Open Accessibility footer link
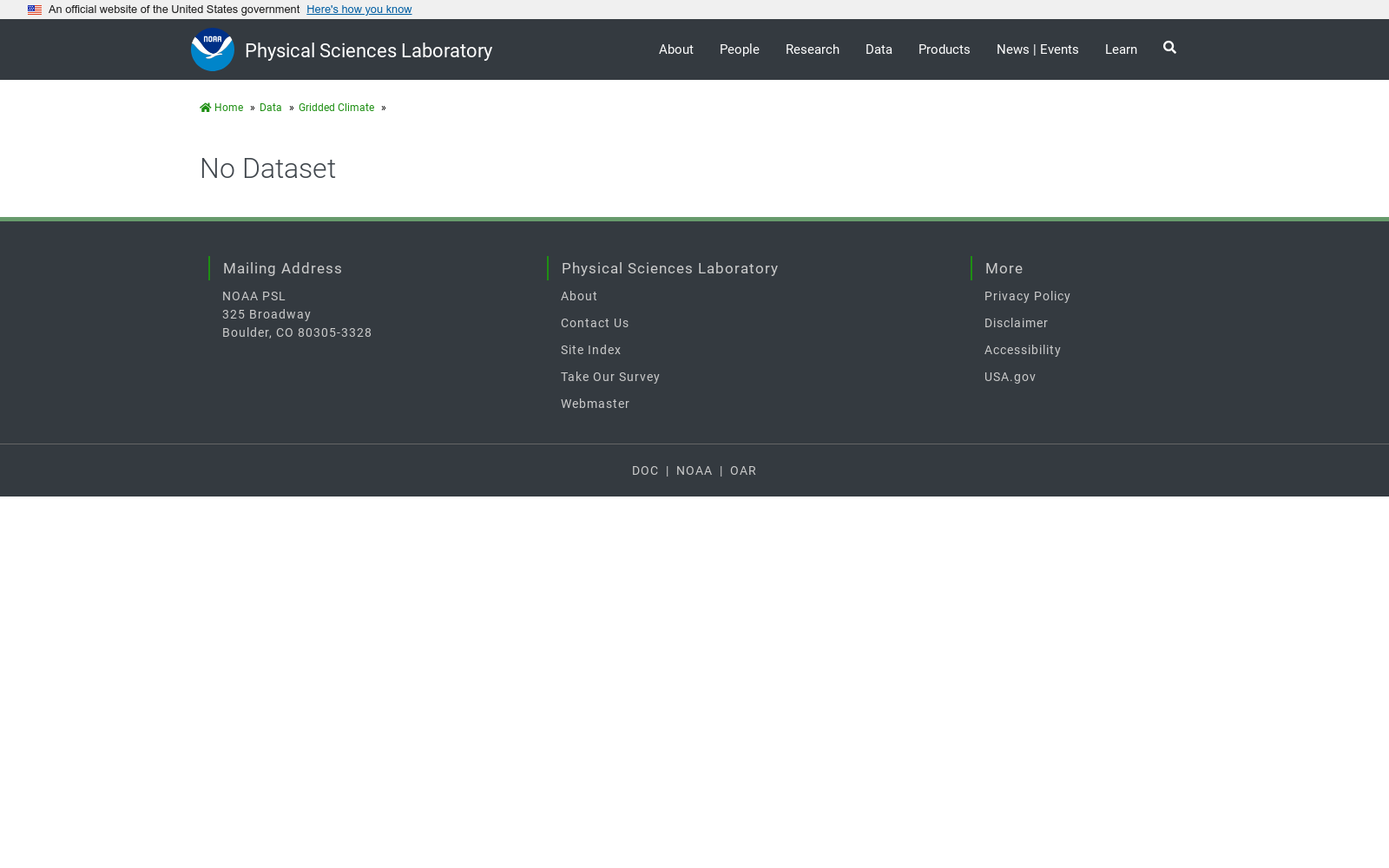 (1023, 350)
